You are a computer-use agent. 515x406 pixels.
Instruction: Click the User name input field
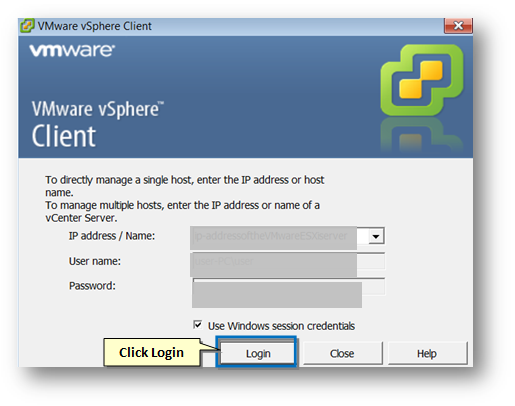click(288, 261)
